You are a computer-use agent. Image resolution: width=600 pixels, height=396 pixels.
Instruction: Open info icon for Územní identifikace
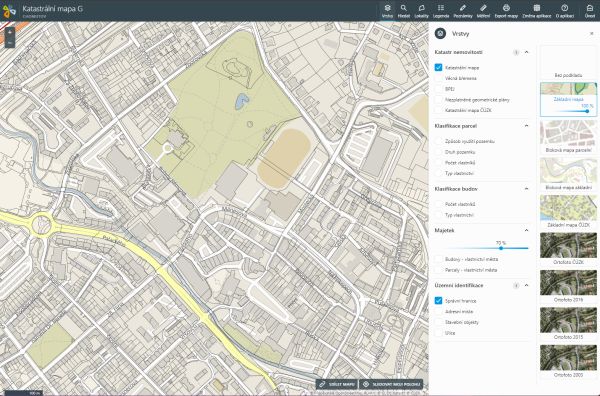pyautogui.click(x=515, y=286)
